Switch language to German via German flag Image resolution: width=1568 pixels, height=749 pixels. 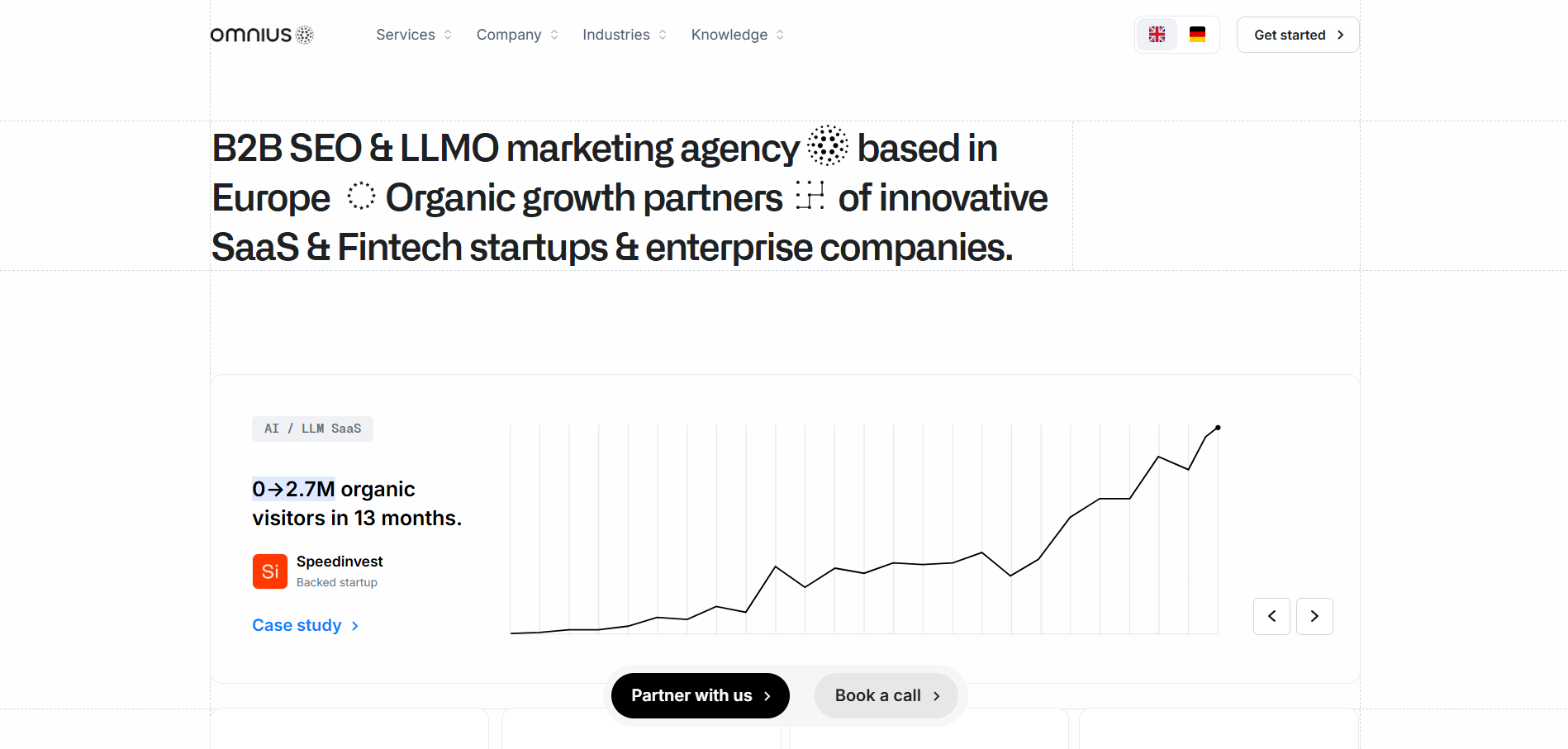[1197, 35]
